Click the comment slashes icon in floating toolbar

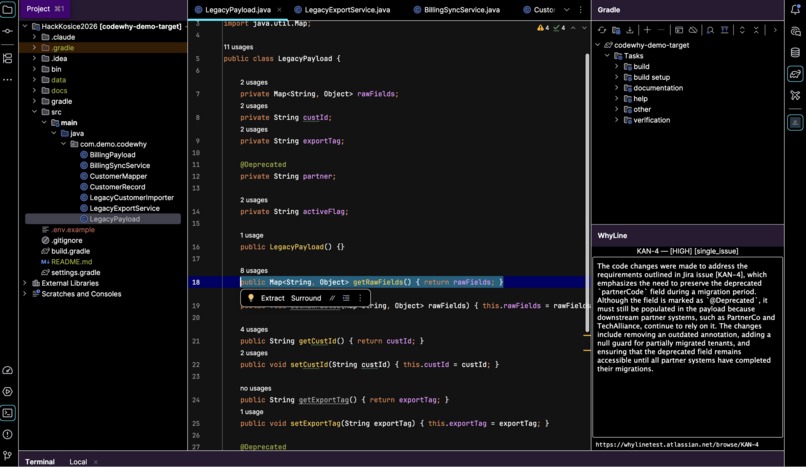(x=332, y=298)
